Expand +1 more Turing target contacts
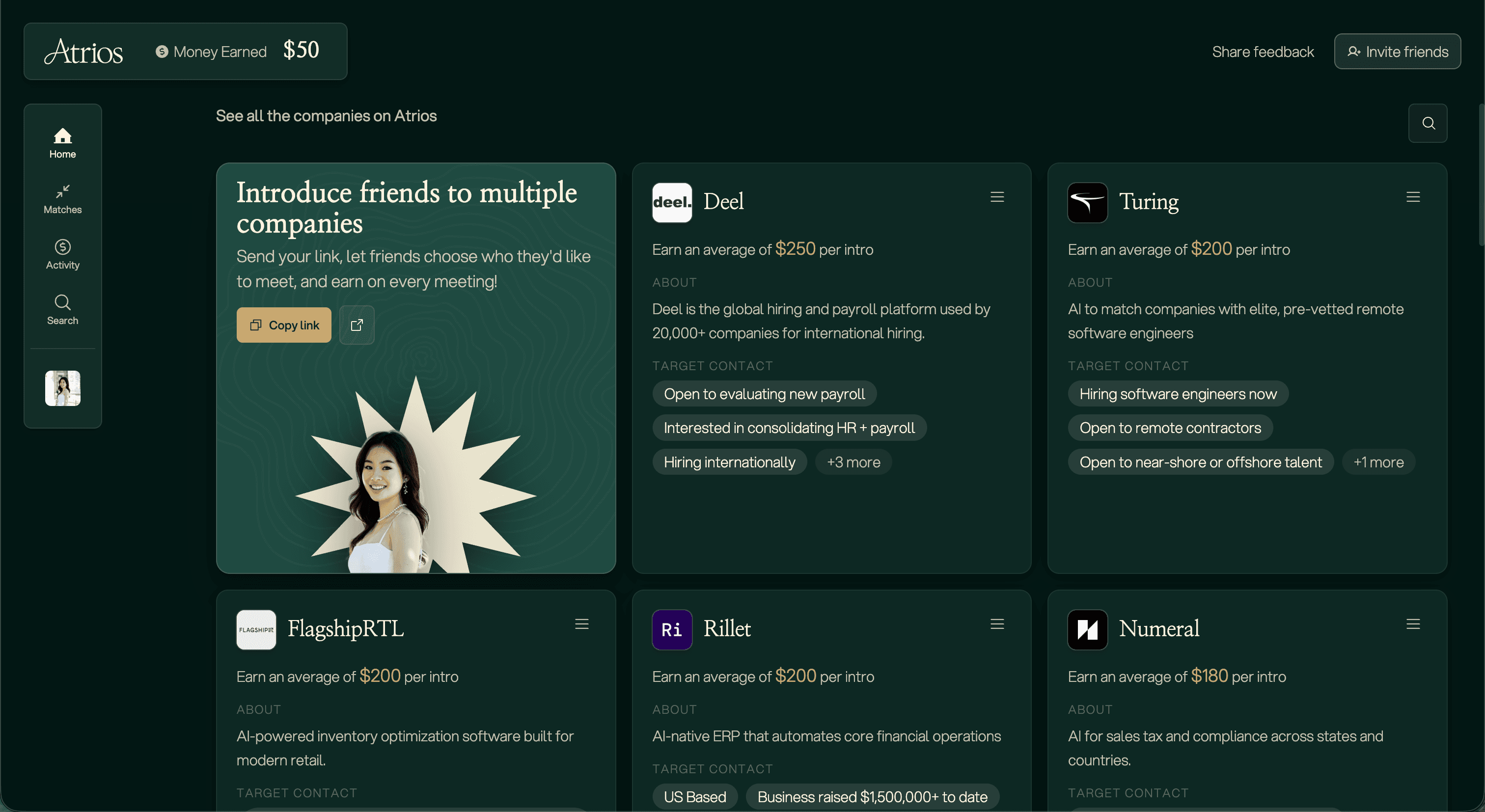The image size is (1485, 812). (x=1378, y=462)
